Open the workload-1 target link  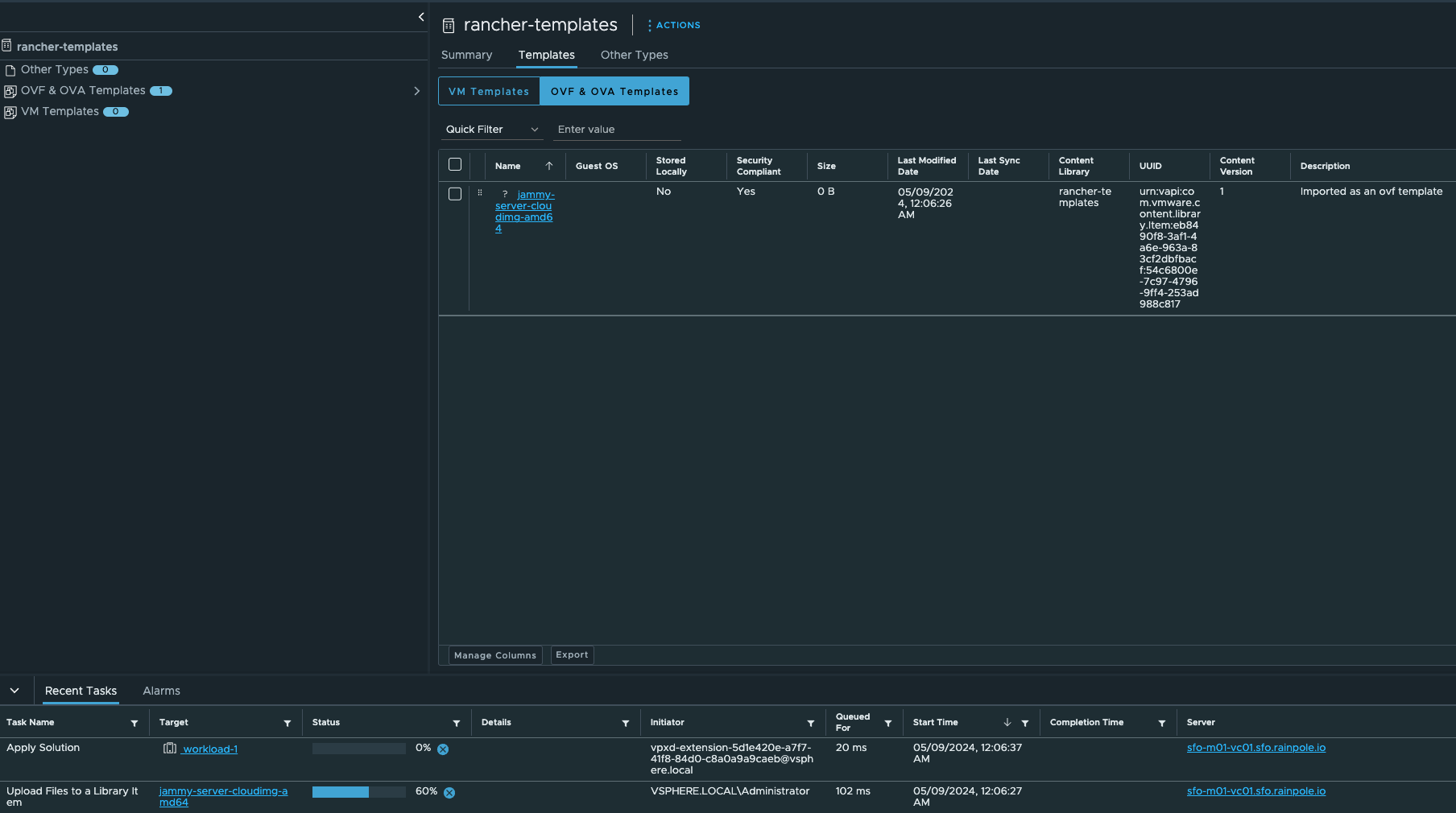(x=210, y=749)
